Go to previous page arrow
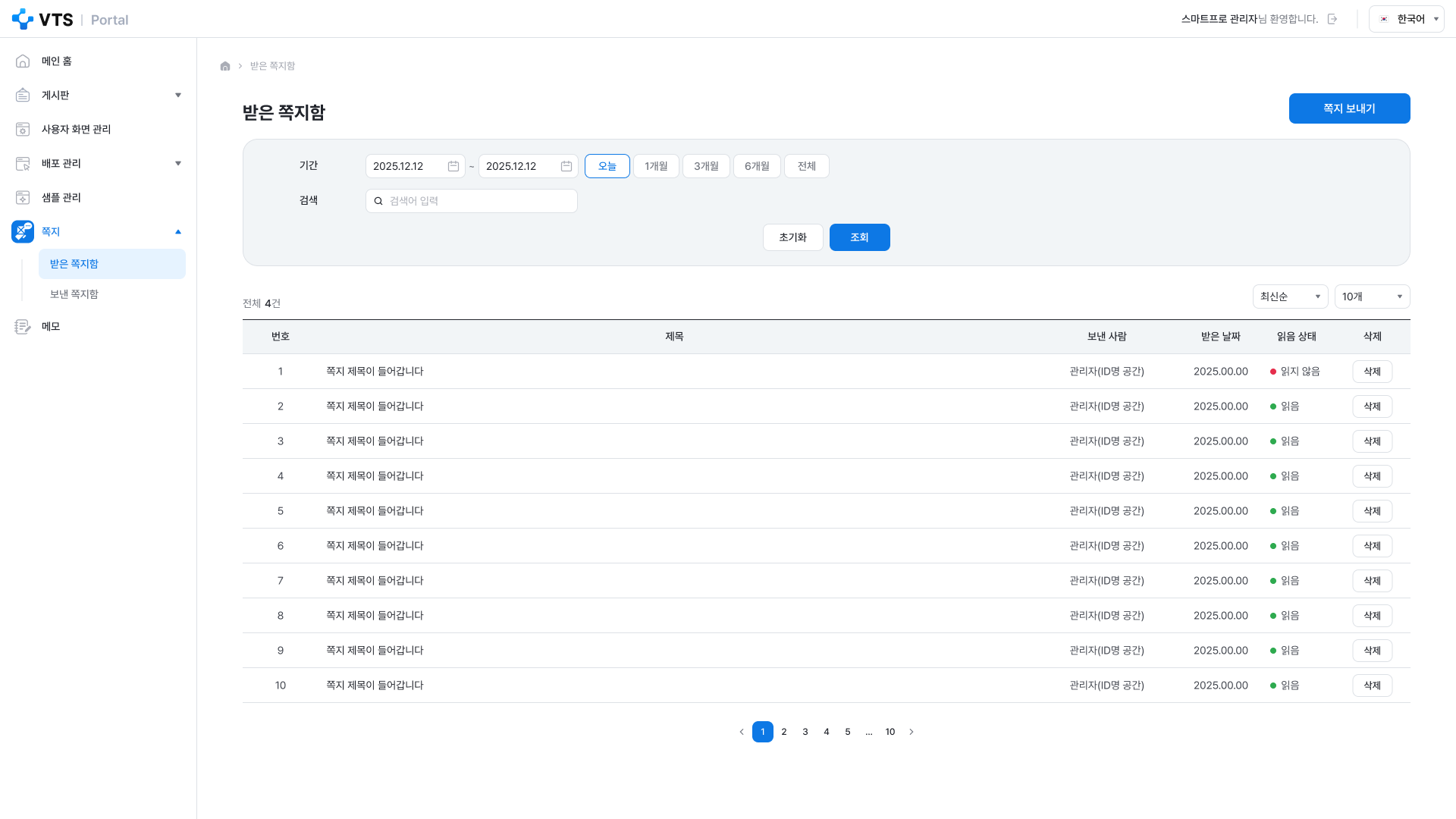Viewport: 1456px width, 819px height. (x=742, y=732)
